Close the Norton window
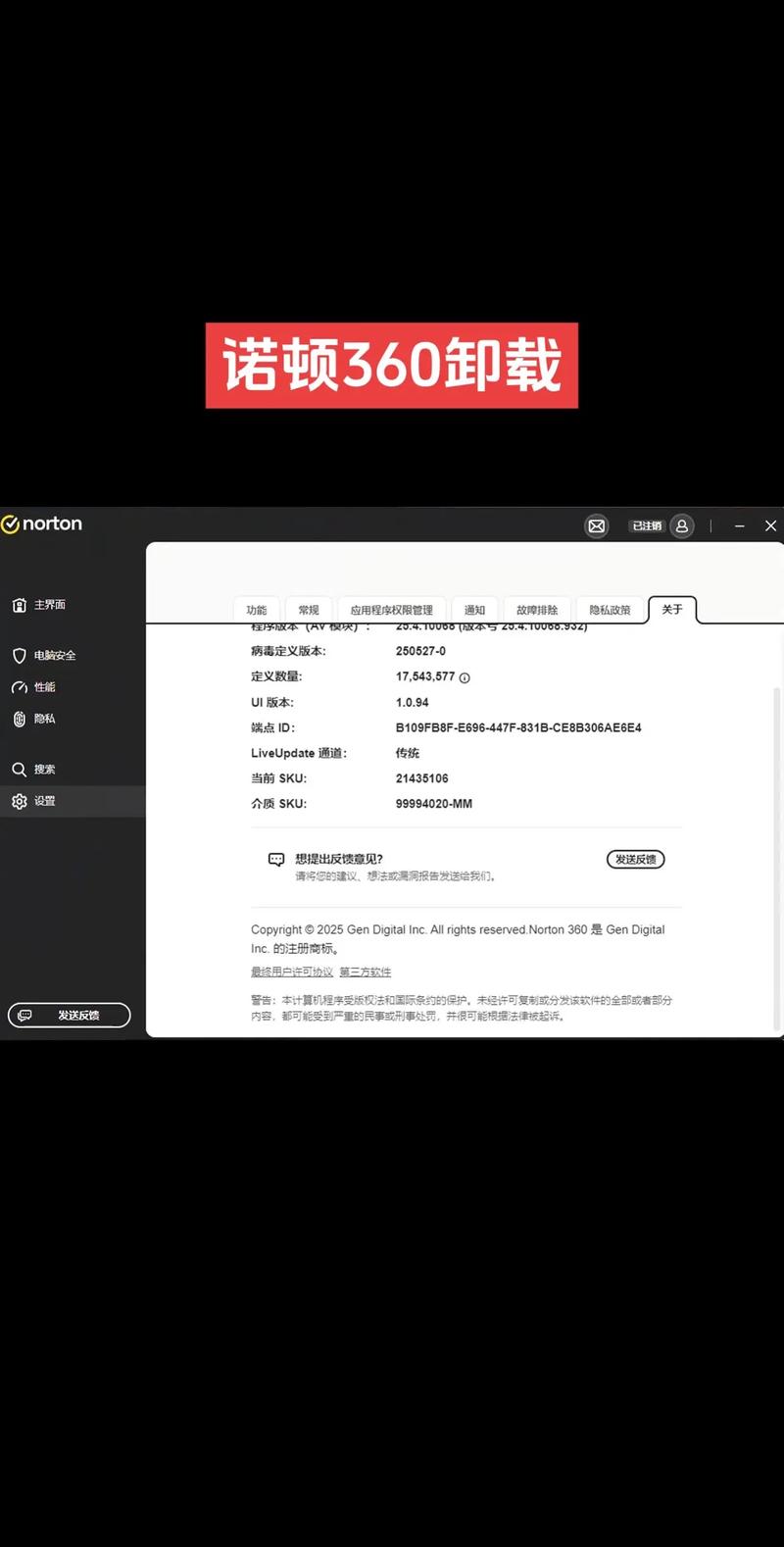 click(770, 526)
